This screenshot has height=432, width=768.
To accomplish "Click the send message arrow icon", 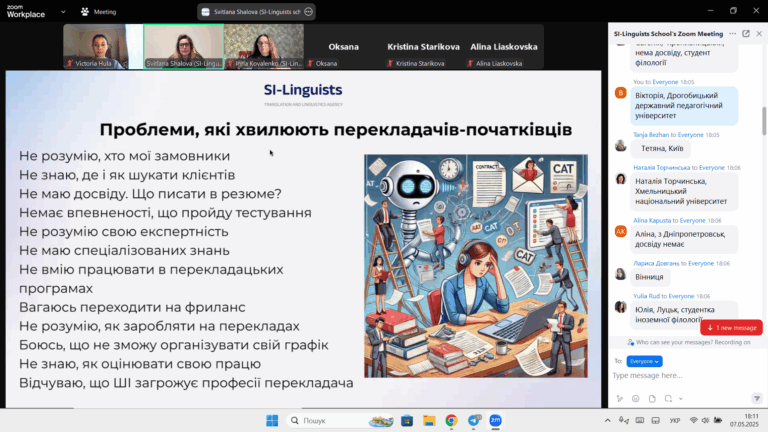I will click(x=755, y=399).
